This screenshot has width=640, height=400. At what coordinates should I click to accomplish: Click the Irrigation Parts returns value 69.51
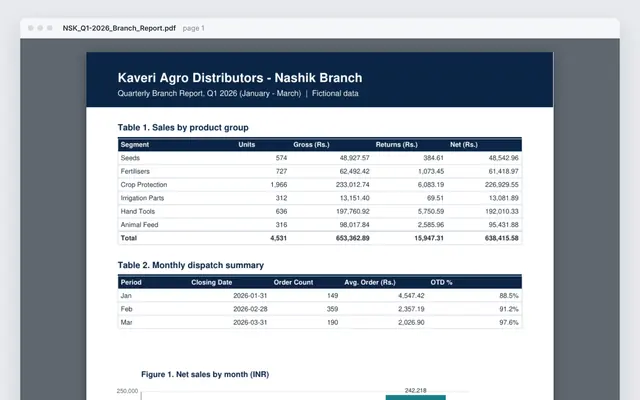(435, 198)
